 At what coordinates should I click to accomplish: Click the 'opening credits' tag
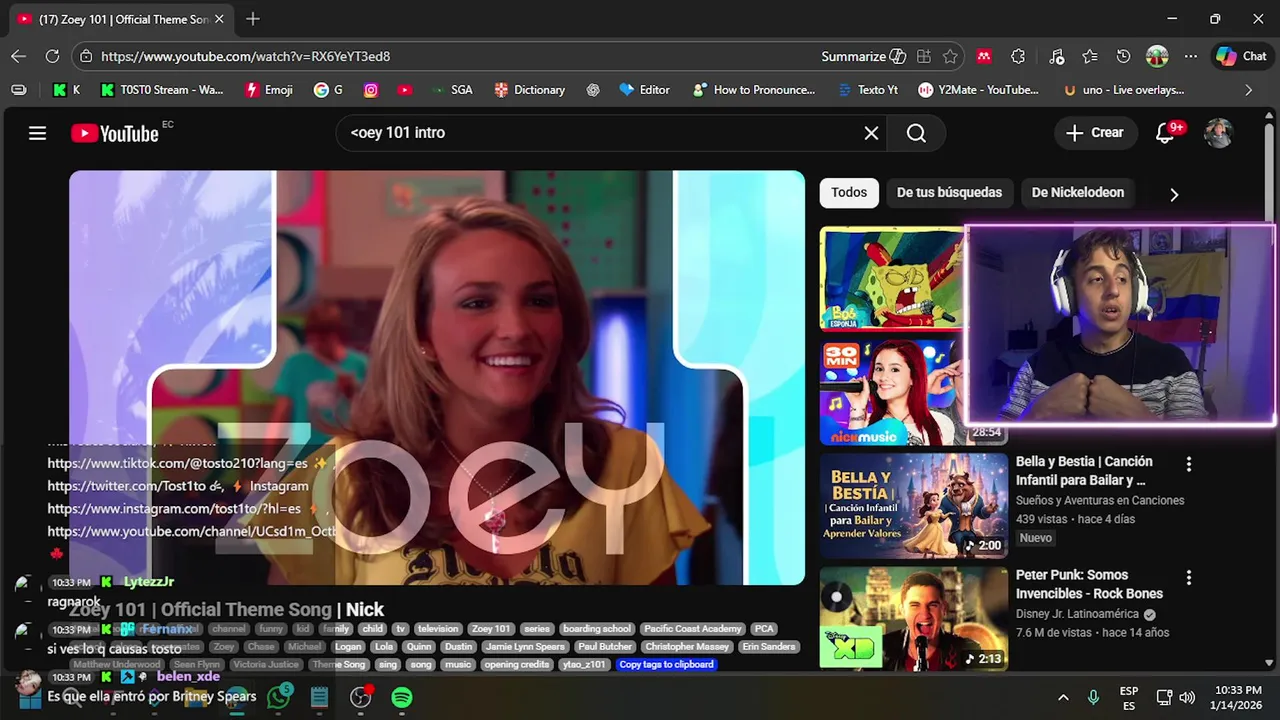(x=517, y=664)
